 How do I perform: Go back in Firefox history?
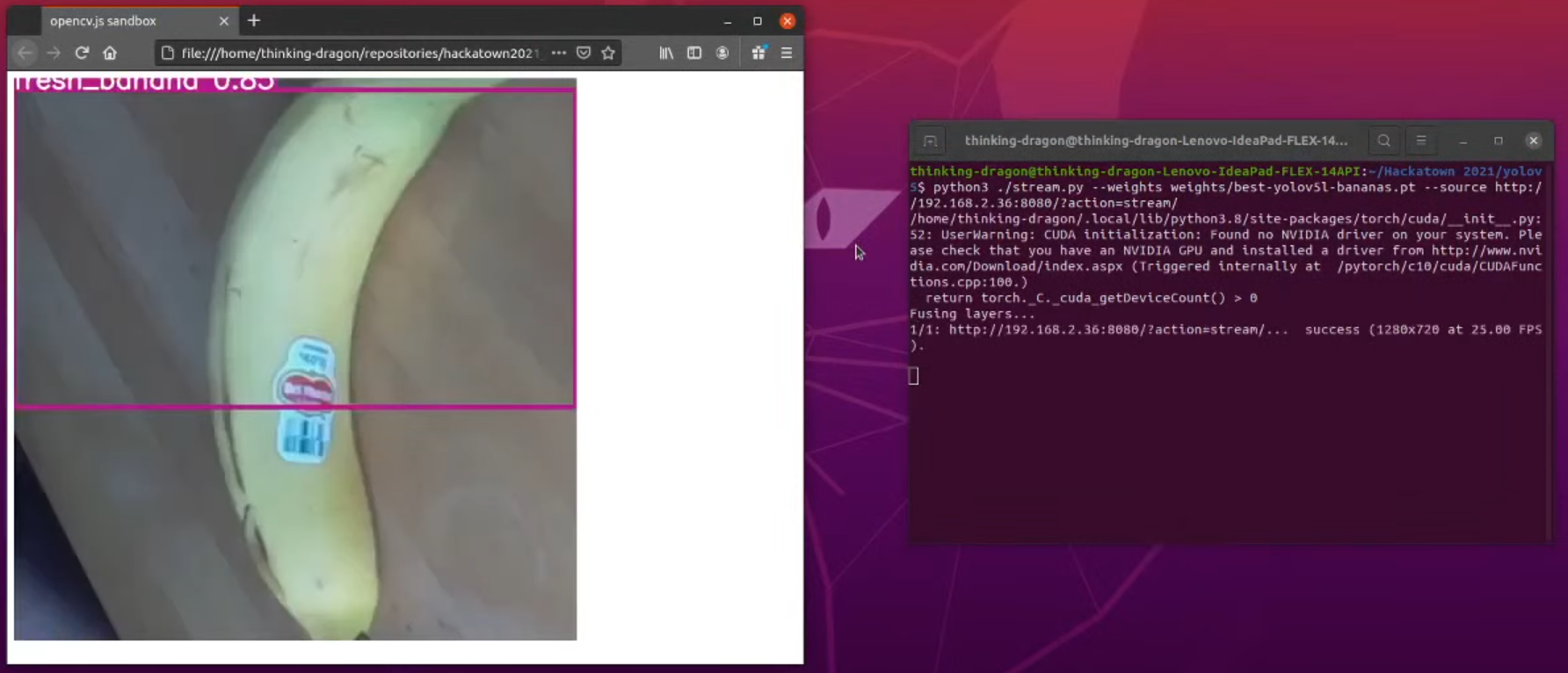point(25,53)
